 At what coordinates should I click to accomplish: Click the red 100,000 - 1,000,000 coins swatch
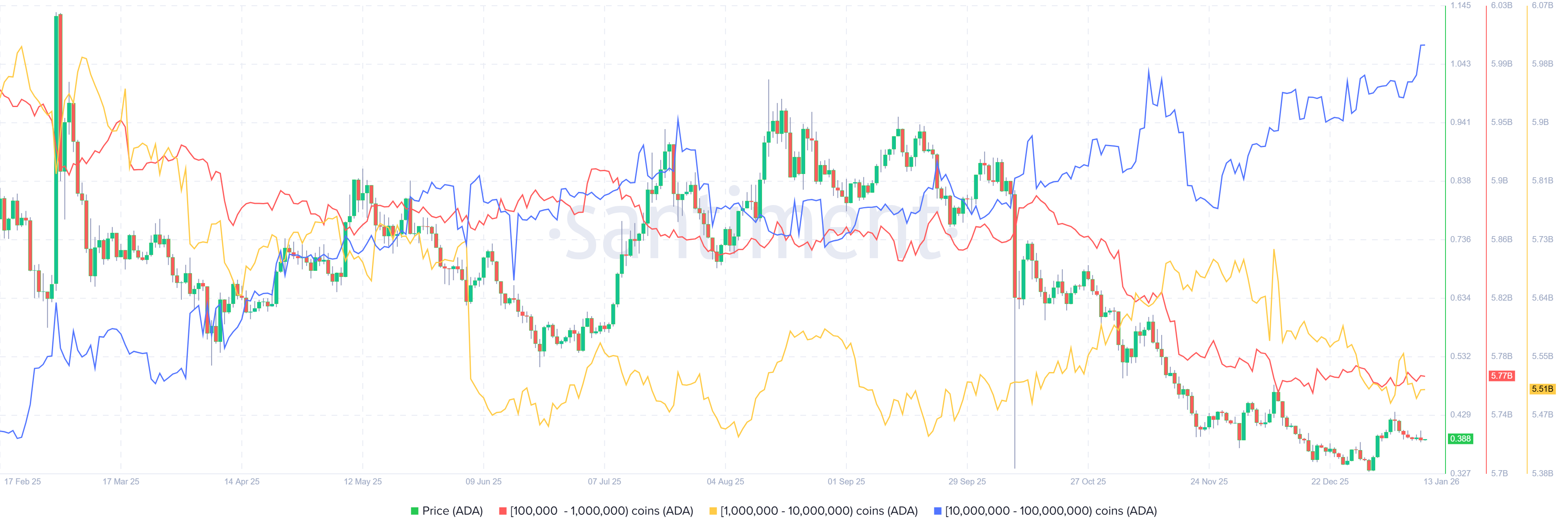point(503,511)
